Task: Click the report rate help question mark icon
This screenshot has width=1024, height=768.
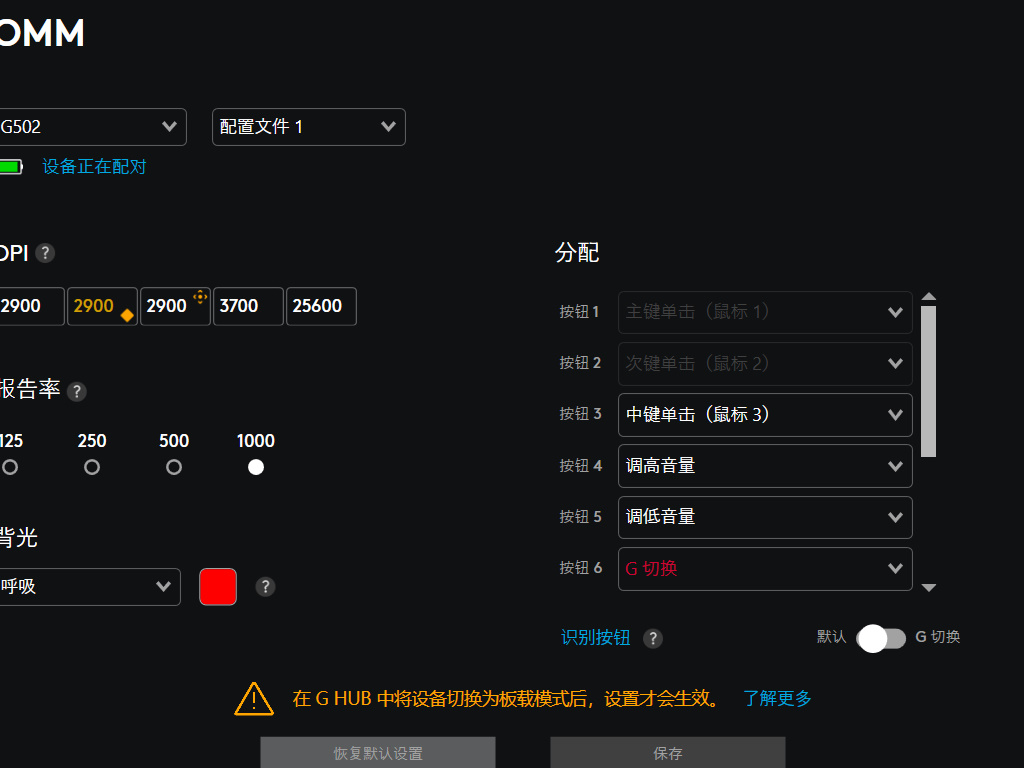Action: coord(76,391)
